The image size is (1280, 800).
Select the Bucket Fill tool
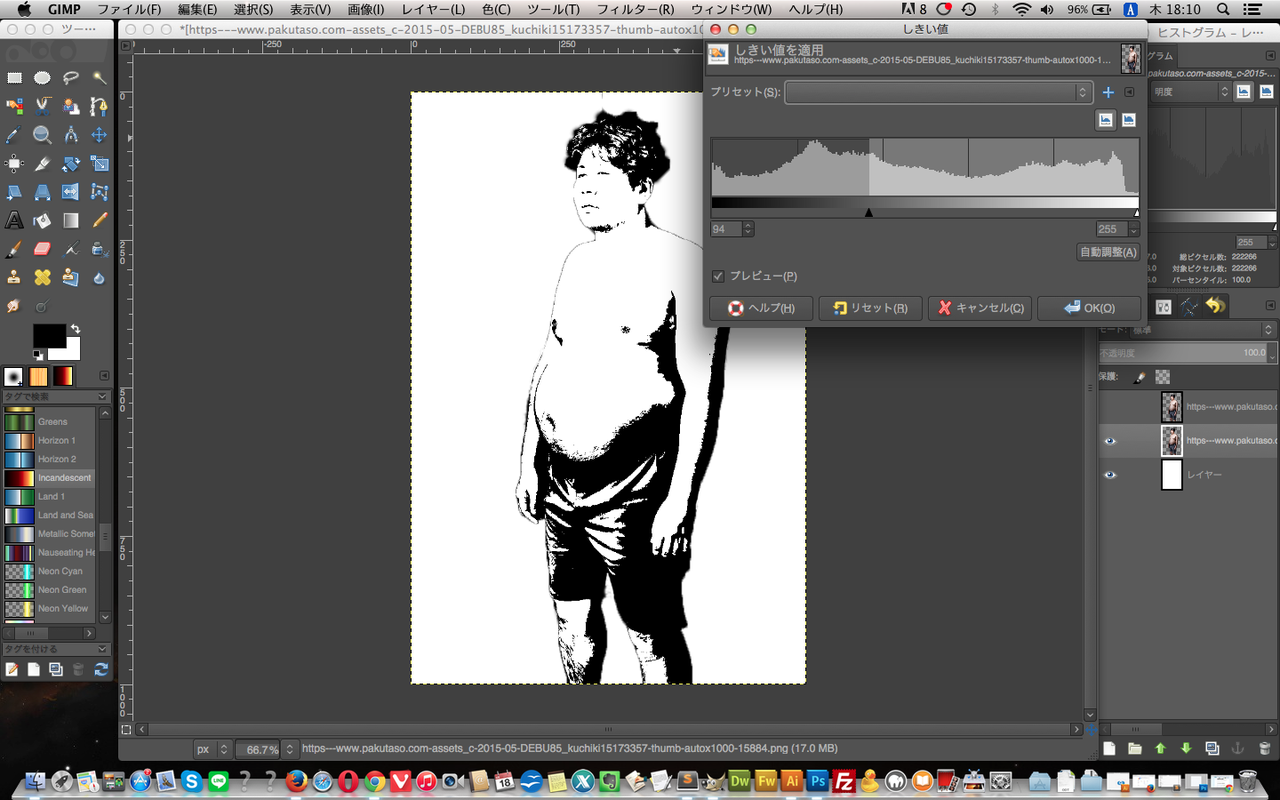[x=42, y=220]
